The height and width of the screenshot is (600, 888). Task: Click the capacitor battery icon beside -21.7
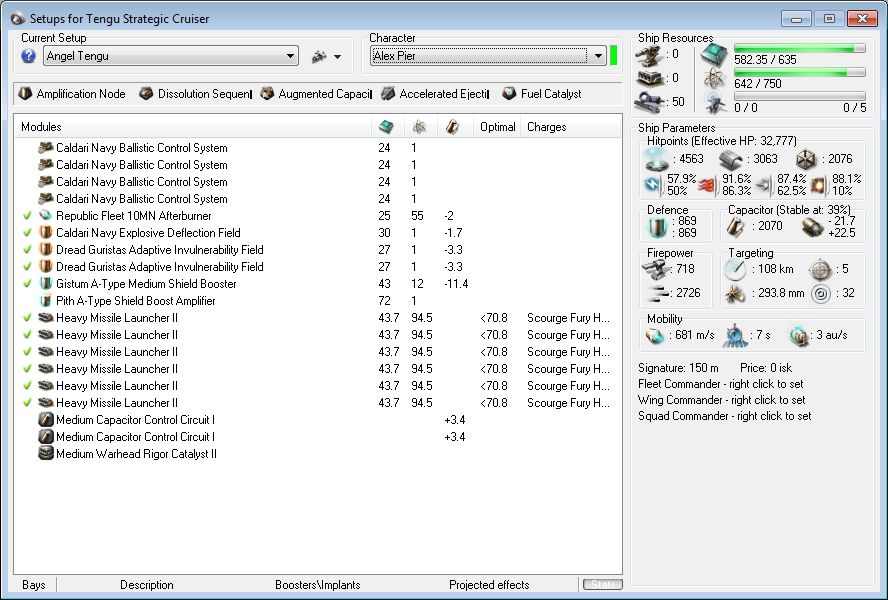coord(813,227)
